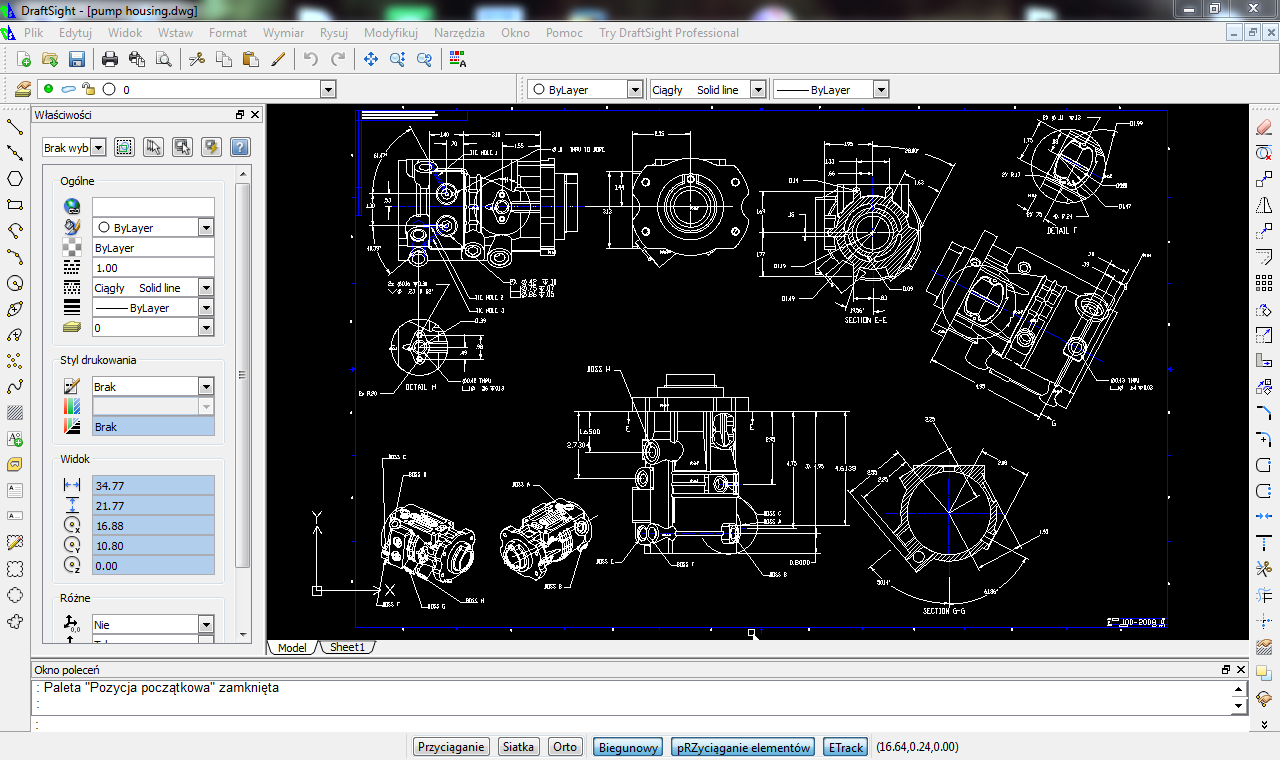Open the Modyfikuj menu
This screenshot has width=1280, height=760.
[390, 33]
